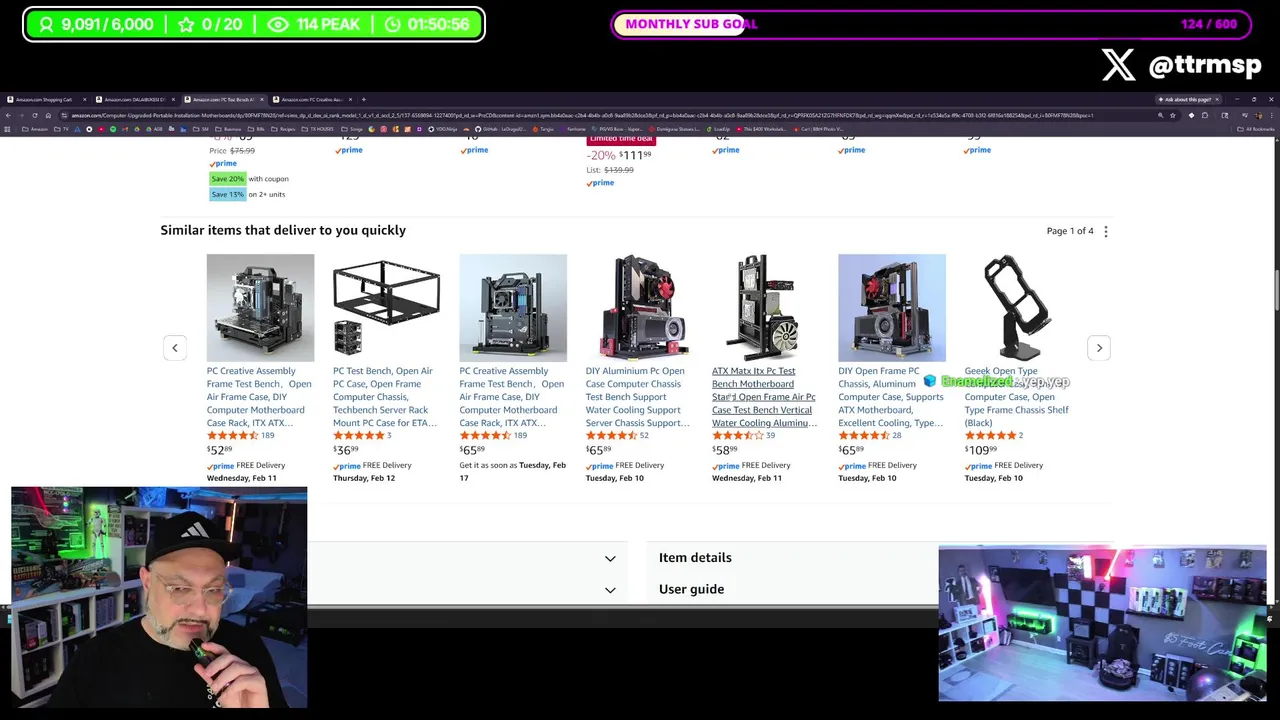View the 39 reviews of ATX Matx bench

pyautogui.click(x=770, y=436)
